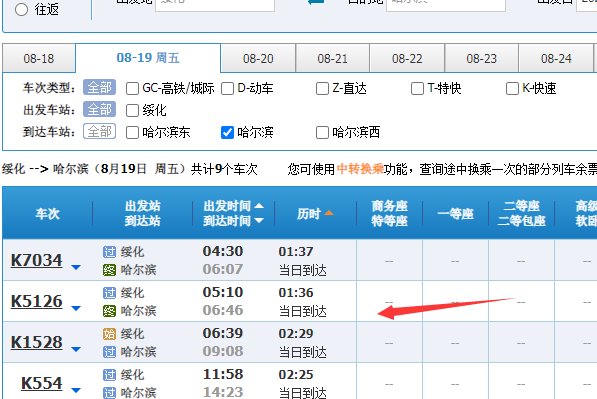Switch to the 08-23 date tab
This screenshot has height=399, width=597.
[482, 59]
